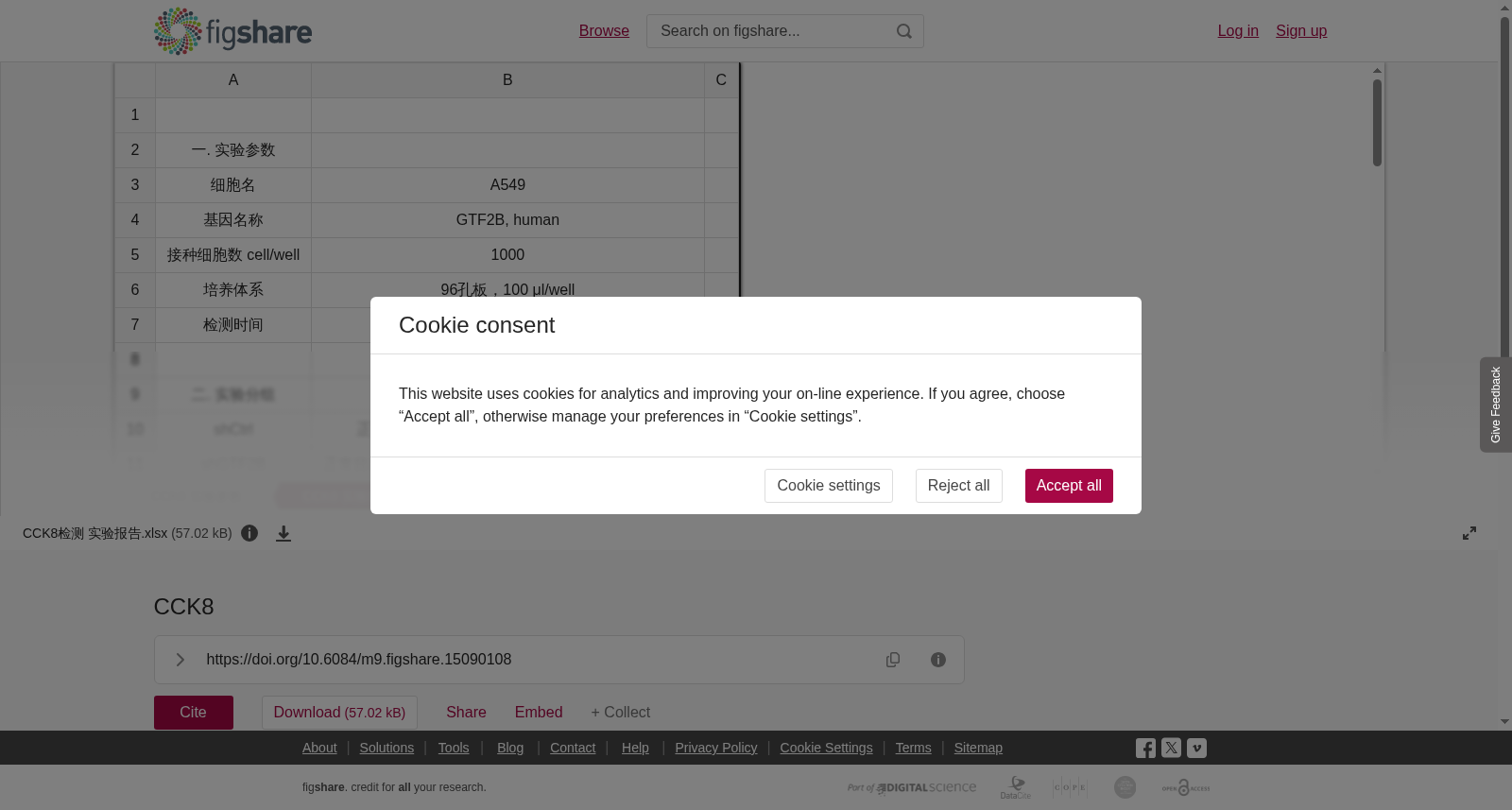
Task: Click the Share option
Action: 466,713
